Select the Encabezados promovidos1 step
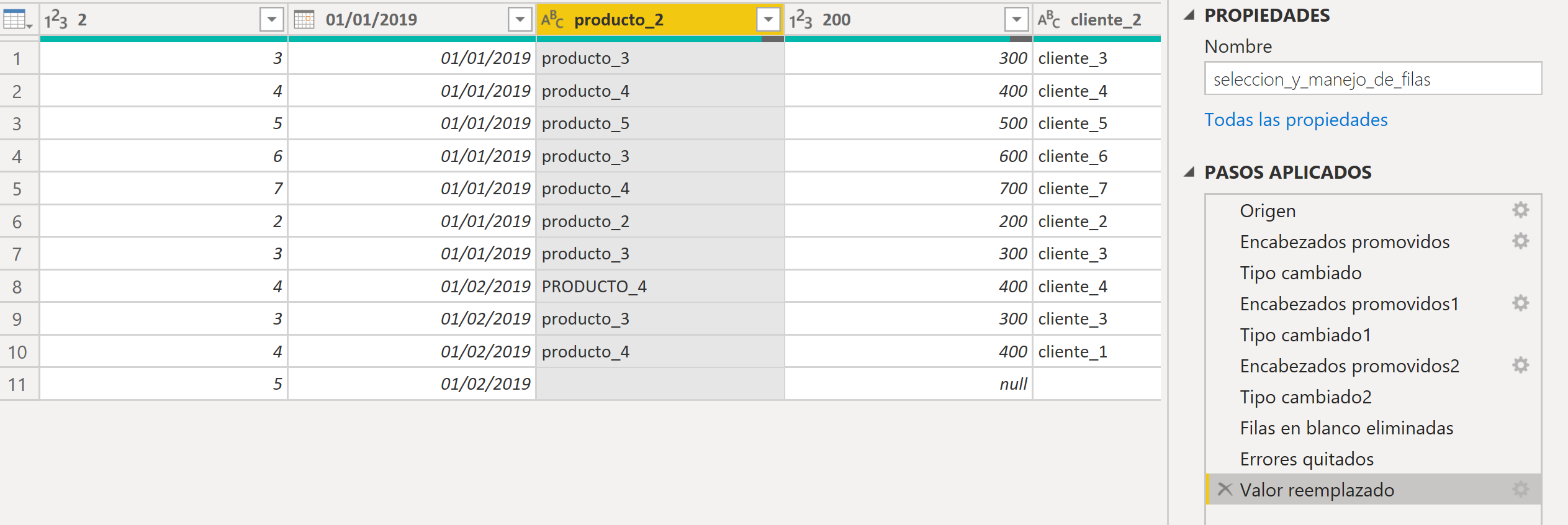Viewport: 1568px width, 525px height. 1373,303
